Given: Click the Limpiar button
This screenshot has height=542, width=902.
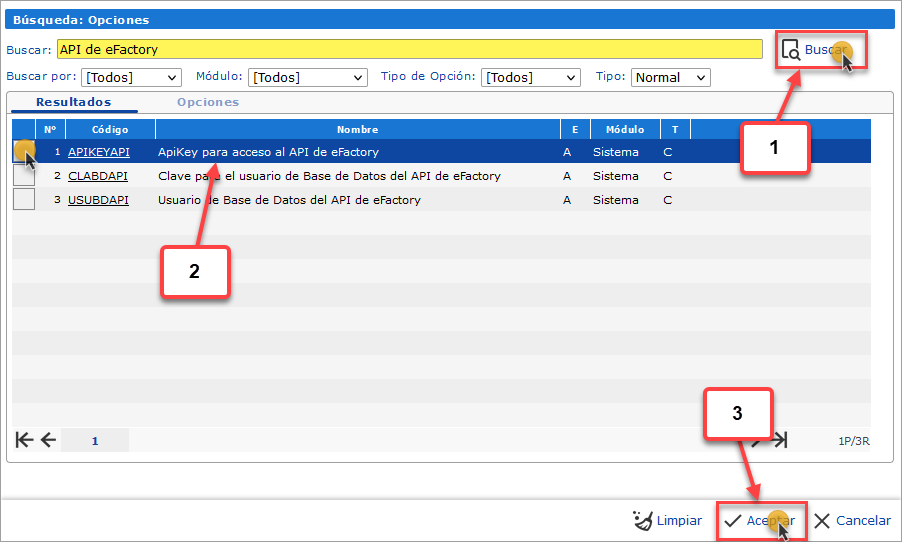Looking at the screenshot, I should click(x=667, y=520).
